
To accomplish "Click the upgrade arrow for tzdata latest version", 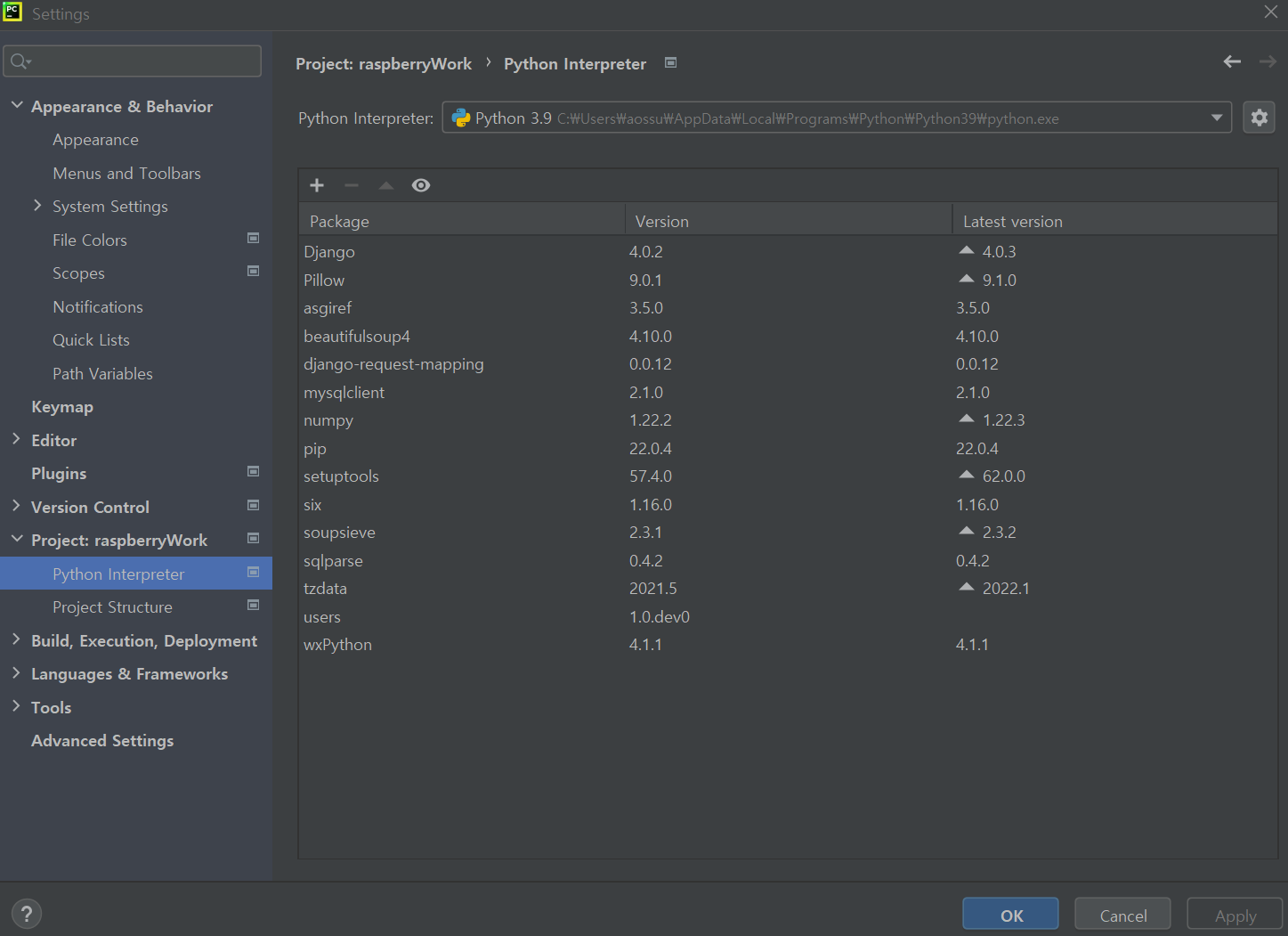I will [967, 587].
